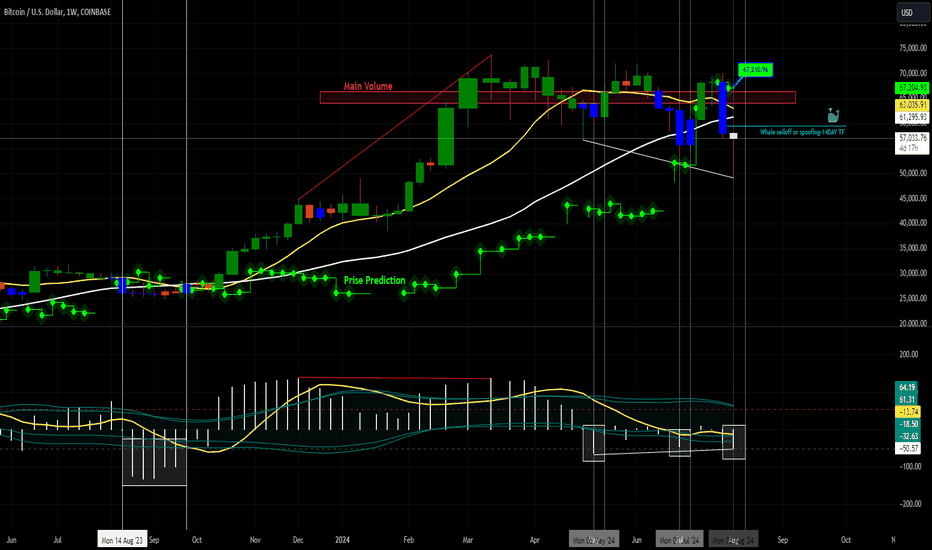The height and width of the screenshot is (550, 932).
Task: Click the 64.19 indicator value label
Action: coord(908,386)
